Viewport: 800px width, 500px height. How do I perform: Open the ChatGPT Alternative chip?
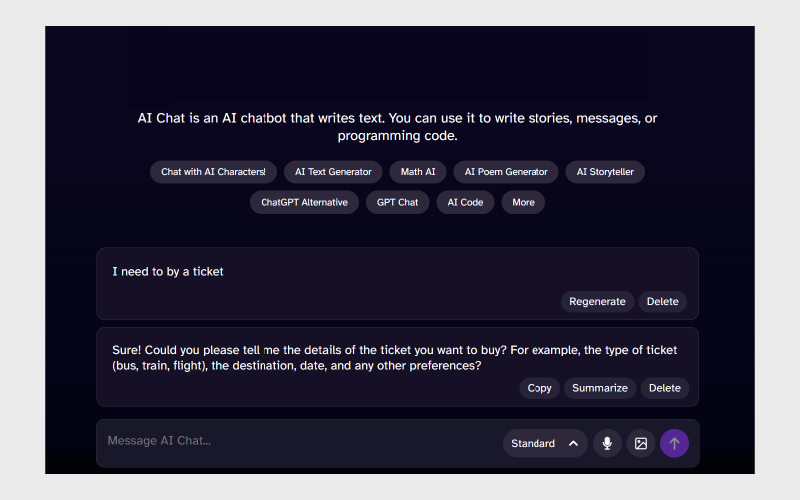pyautogui.click(x=304, y=203)
